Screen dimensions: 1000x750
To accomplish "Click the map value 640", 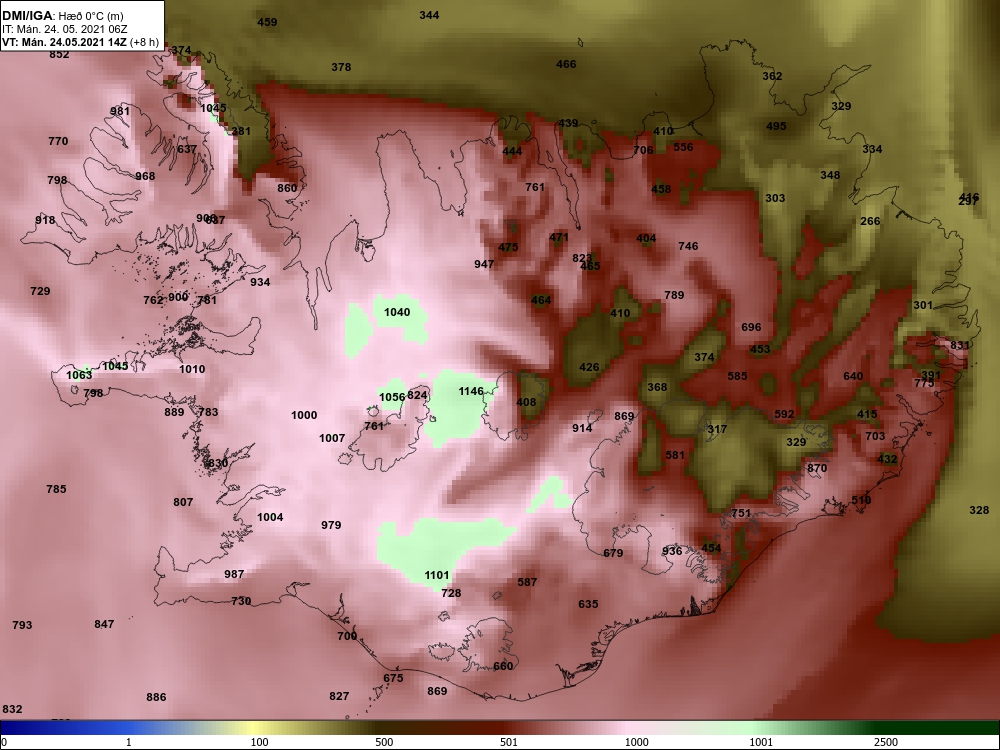I will point(853,376).
